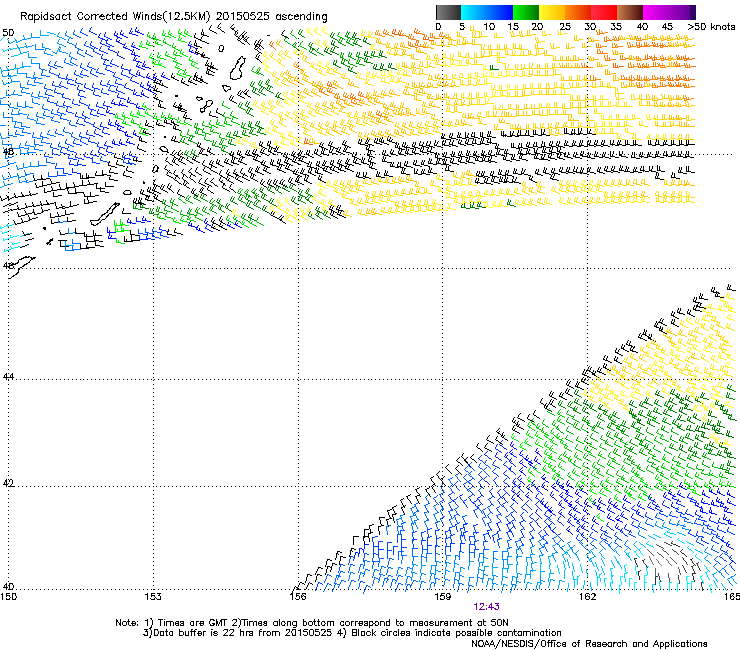Click the red 30-35 knots legend swatch

(604, 12)
